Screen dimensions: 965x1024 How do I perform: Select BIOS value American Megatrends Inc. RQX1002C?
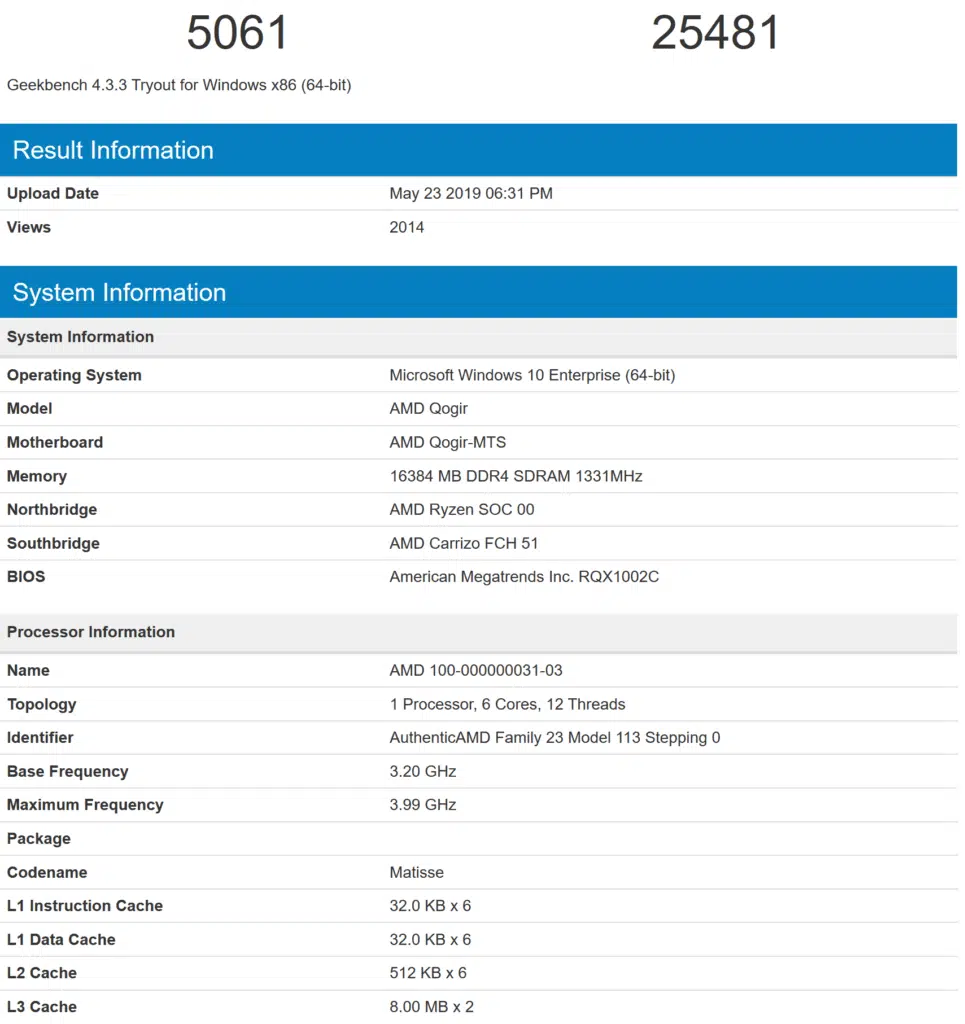pyautogui.click(x=524, y=577)
